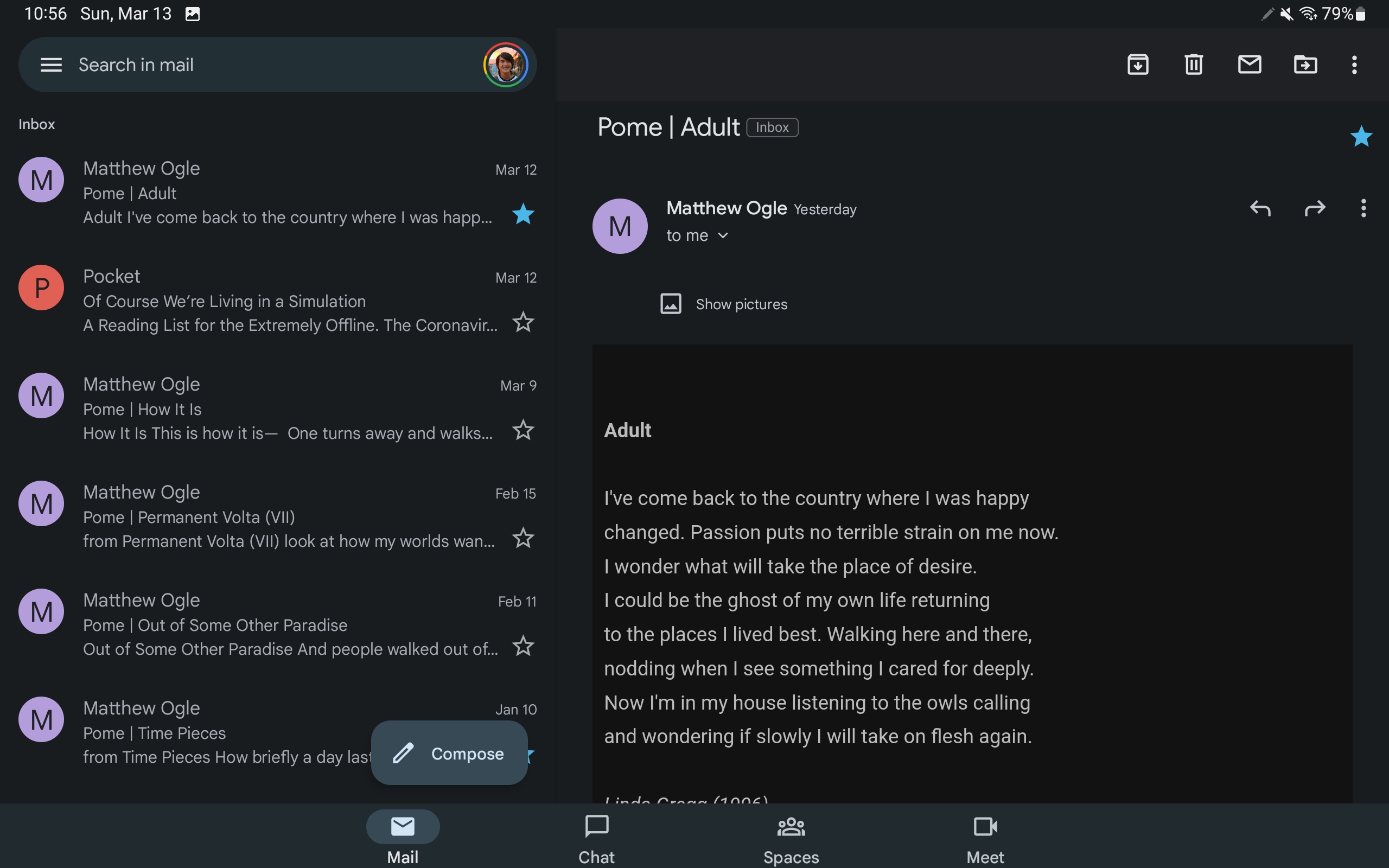The height and width of the screenshot is (868, 1389).
Task: Star the Pome | How It Is email
Action: tap(523, 431)
